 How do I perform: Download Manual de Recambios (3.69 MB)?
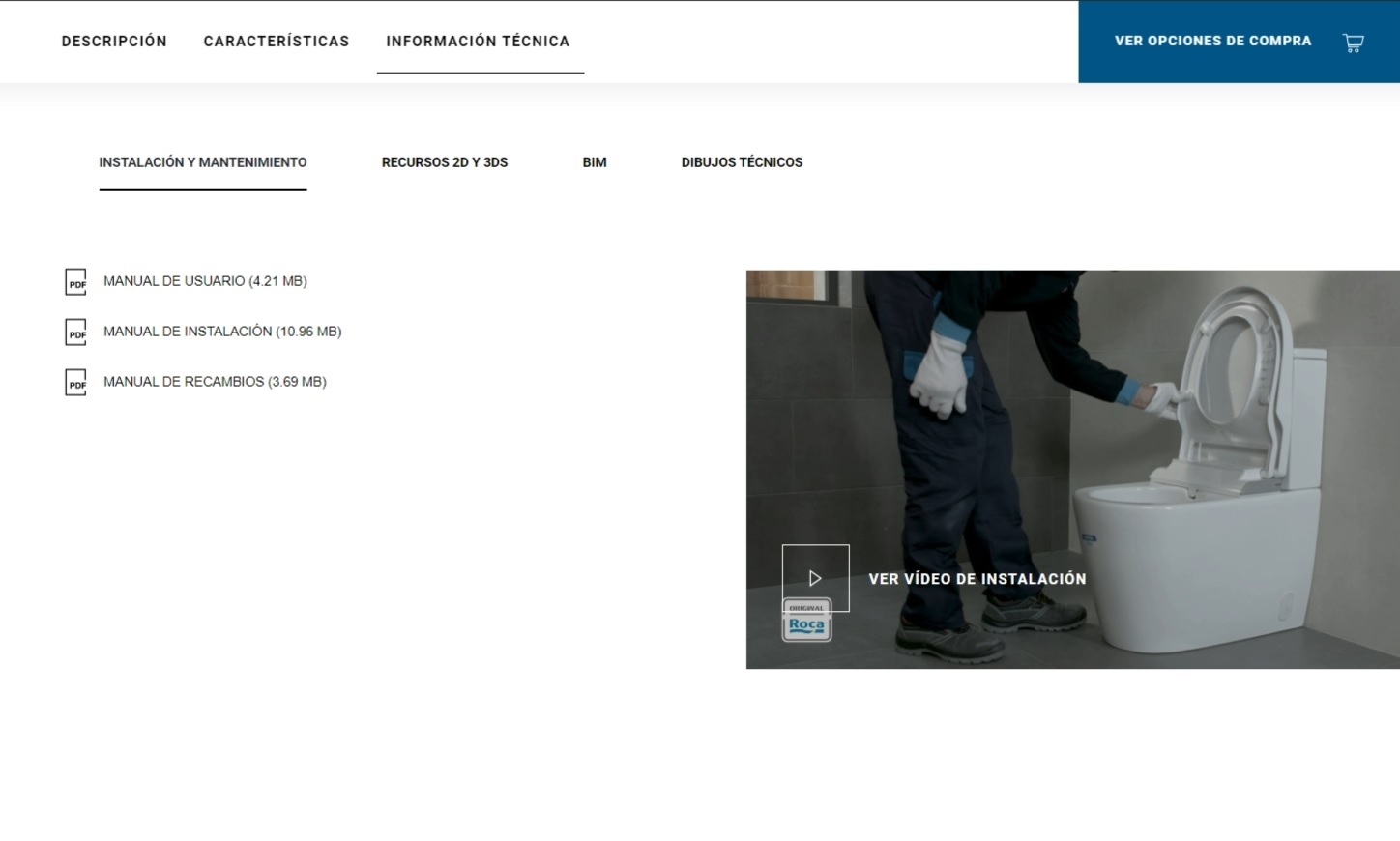point(215,382)
